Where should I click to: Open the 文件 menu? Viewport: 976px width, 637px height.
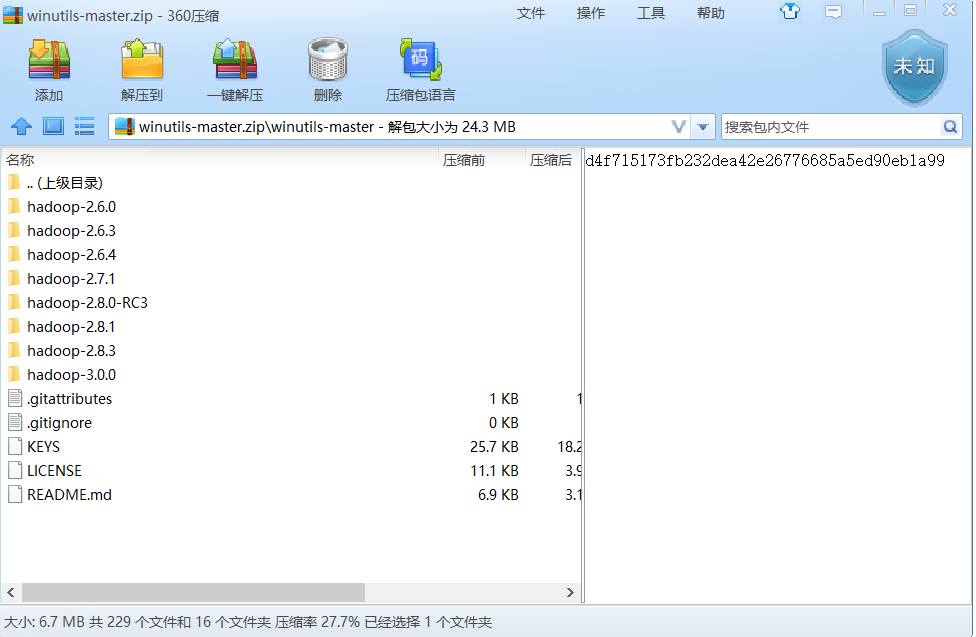click(530, 13)
